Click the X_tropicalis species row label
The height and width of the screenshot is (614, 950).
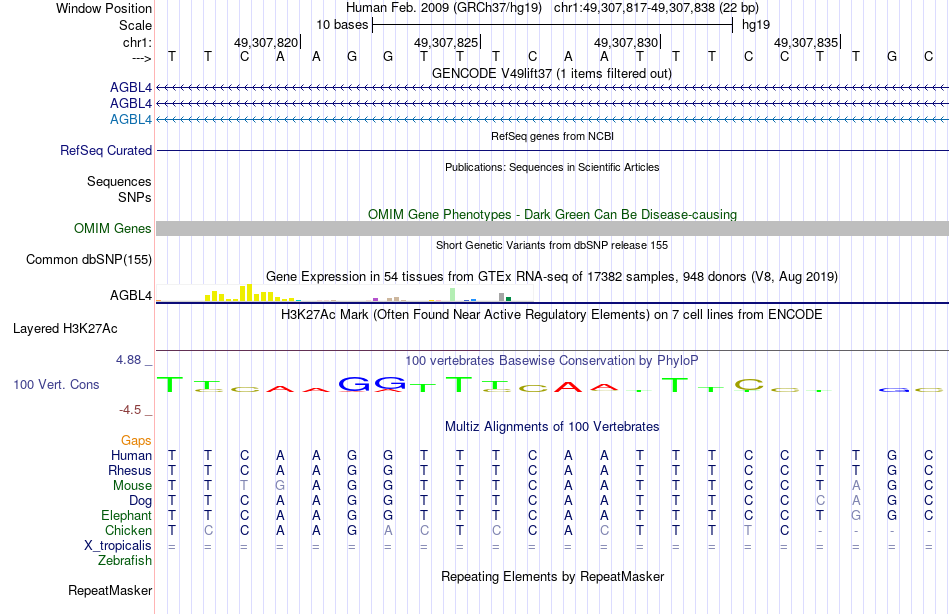(118, 546)
